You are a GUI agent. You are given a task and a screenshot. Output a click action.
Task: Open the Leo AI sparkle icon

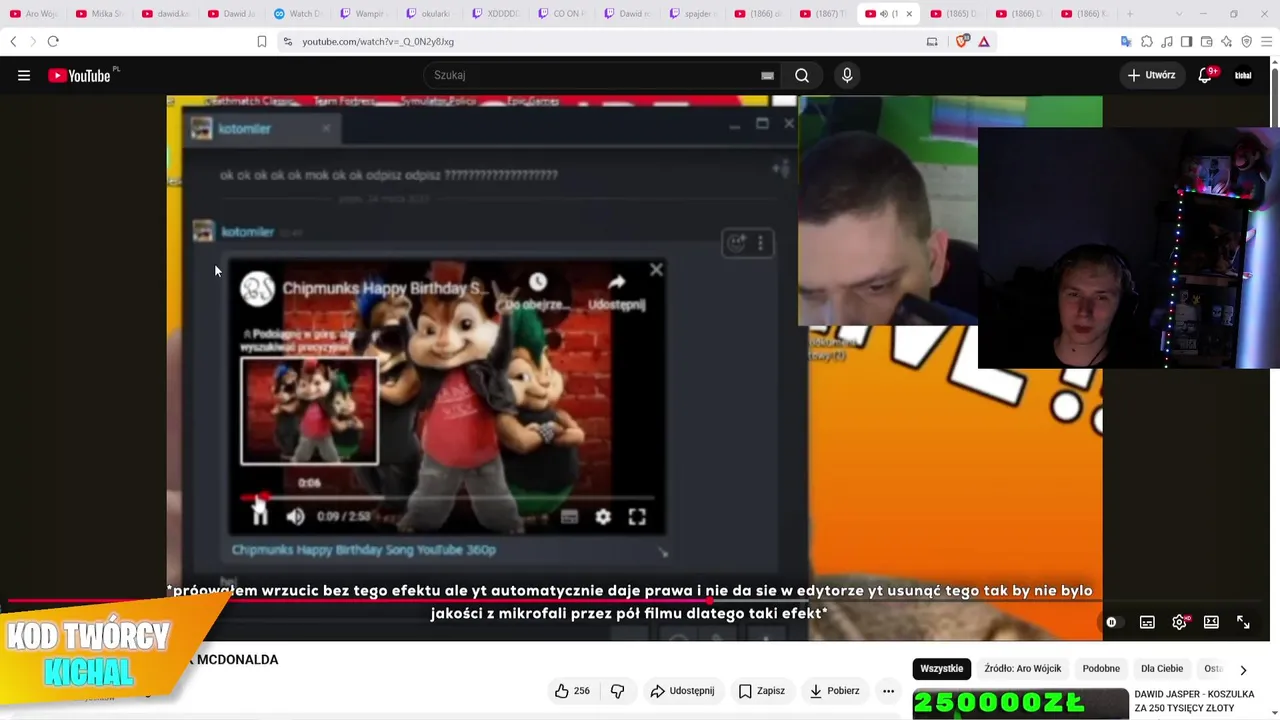point(1227,41)
